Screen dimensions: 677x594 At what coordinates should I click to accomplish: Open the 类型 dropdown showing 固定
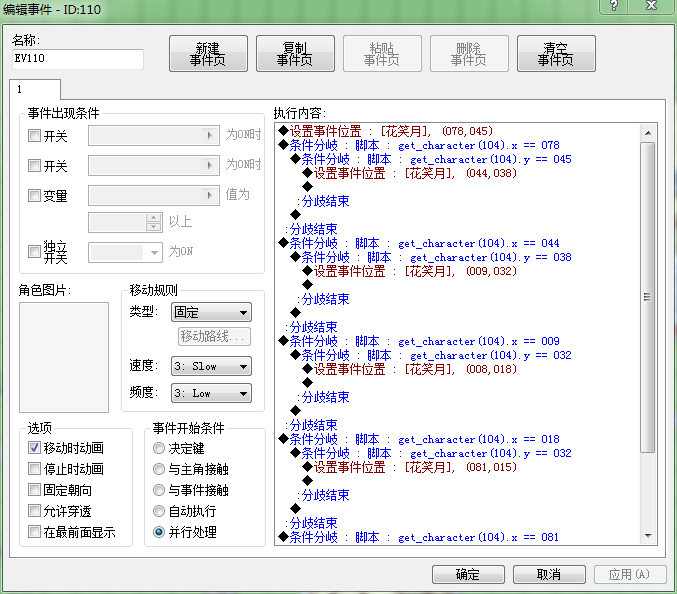point(212,312)
